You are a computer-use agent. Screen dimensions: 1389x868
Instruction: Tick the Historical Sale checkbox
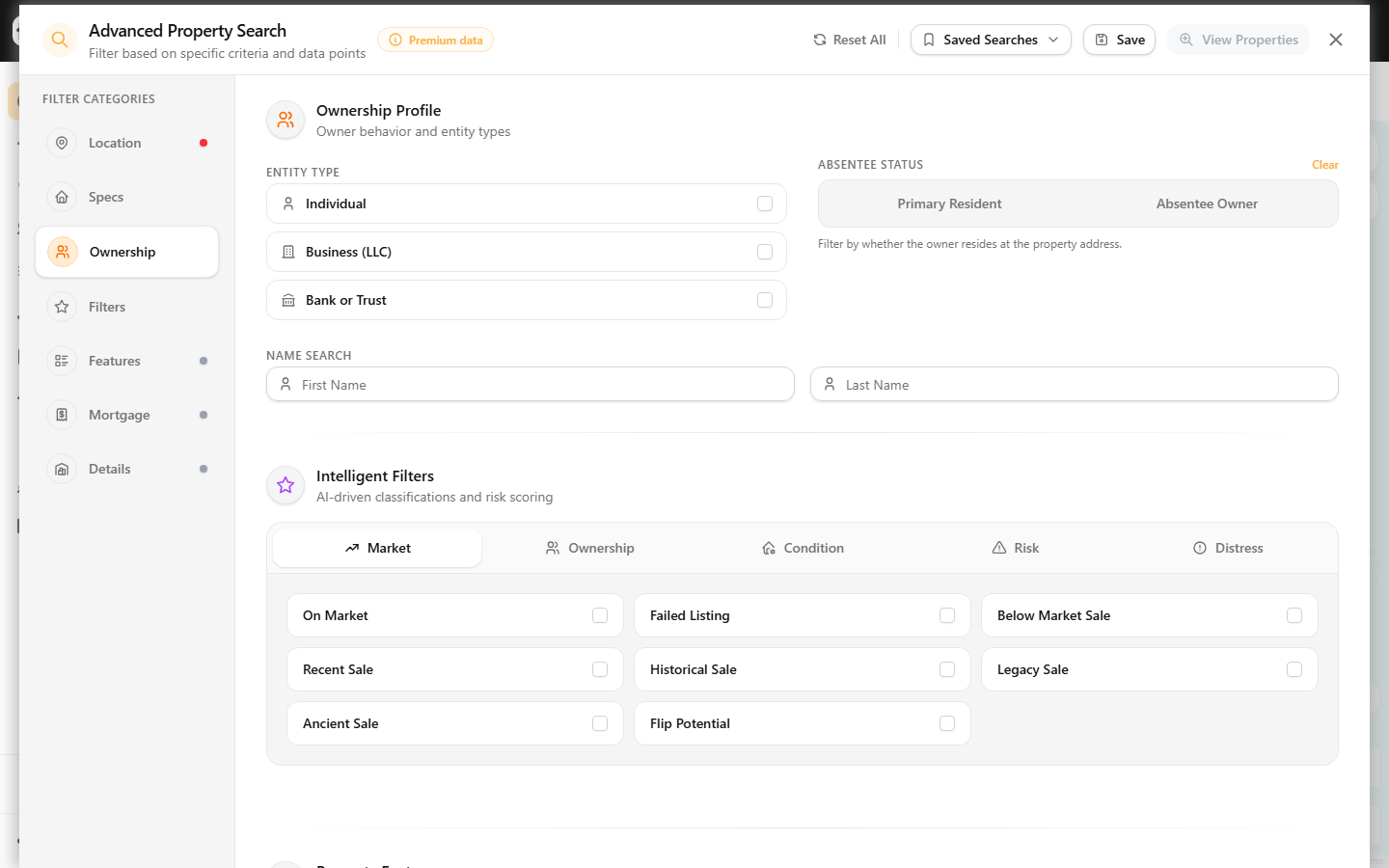point(947,669)
